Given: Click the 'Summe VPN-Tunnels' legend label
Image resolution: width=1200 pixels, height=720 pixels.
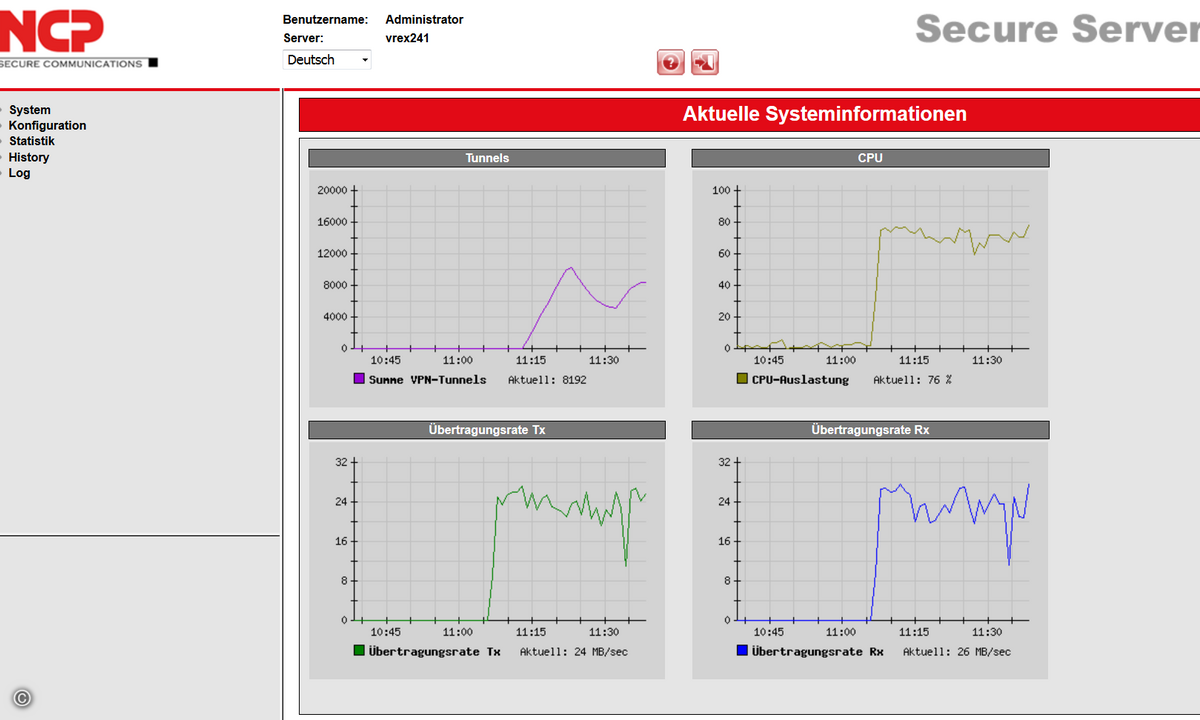Looking at the screenshot, I should (x=427, y=380).
